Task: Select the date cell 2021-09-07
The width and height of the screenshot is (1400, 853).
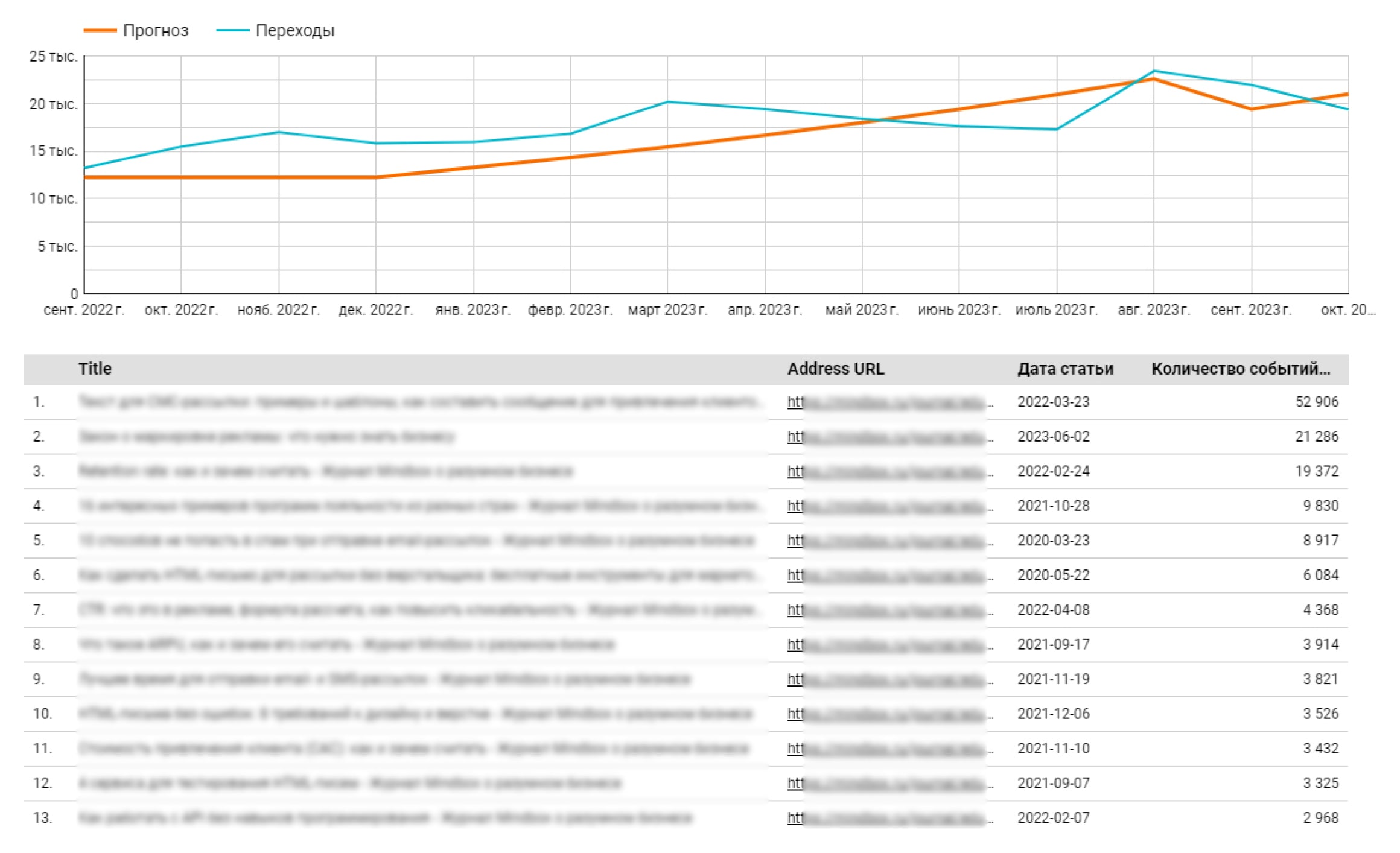Action: 1054,783
